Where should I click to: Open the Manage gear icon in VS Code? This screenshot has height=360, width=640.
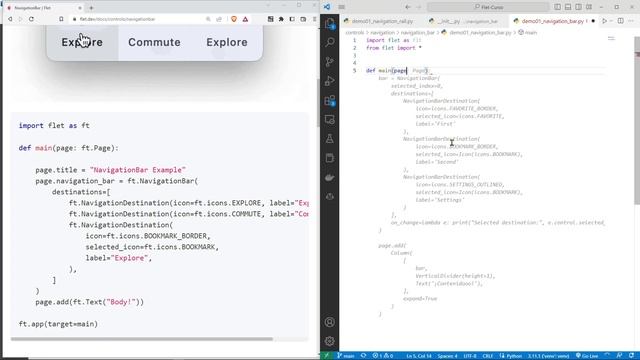[x=330, y=341]
